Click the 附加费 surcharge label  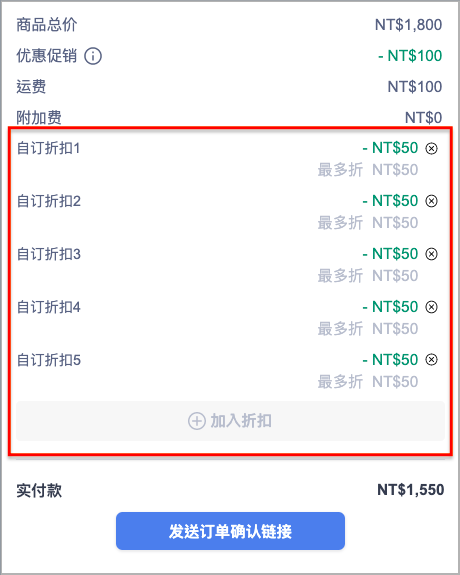pyautogui.click(x=39, y=118)
